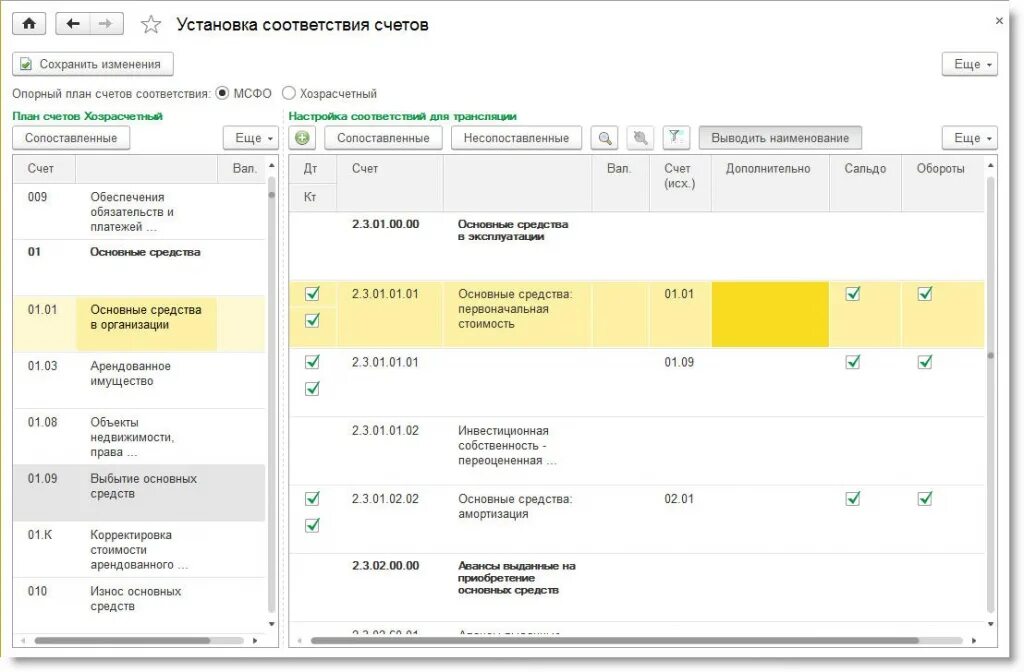
Task: Open the right panel Еще dropdown
Action: tap(968, 137)
